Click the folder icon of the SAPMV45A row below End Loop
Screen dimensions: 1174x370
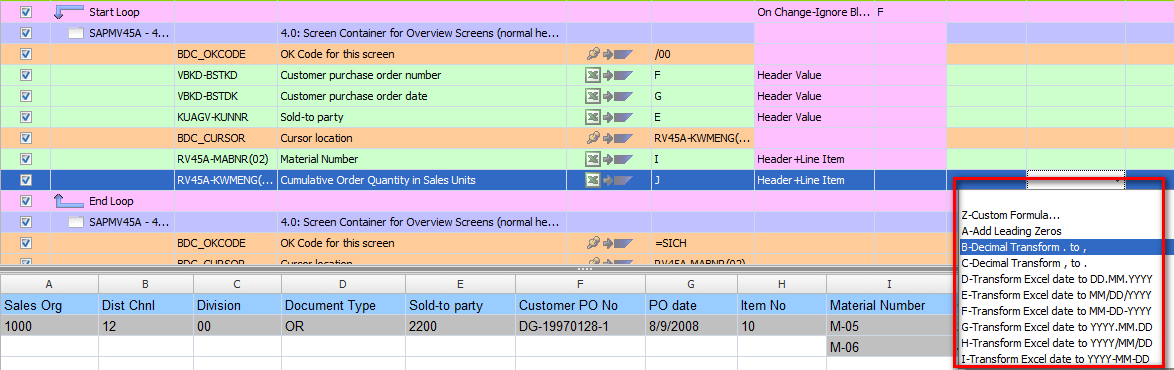[76, 222]
